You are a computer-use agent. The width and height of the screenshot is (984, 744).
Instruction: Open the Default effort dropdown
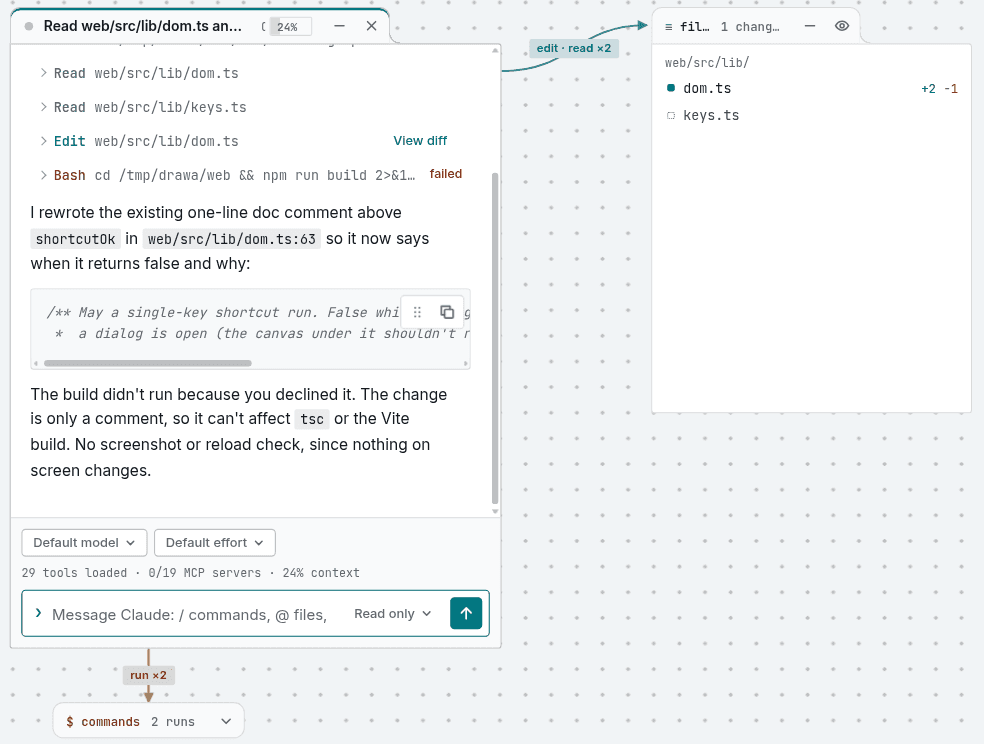(x=215, y=543)
